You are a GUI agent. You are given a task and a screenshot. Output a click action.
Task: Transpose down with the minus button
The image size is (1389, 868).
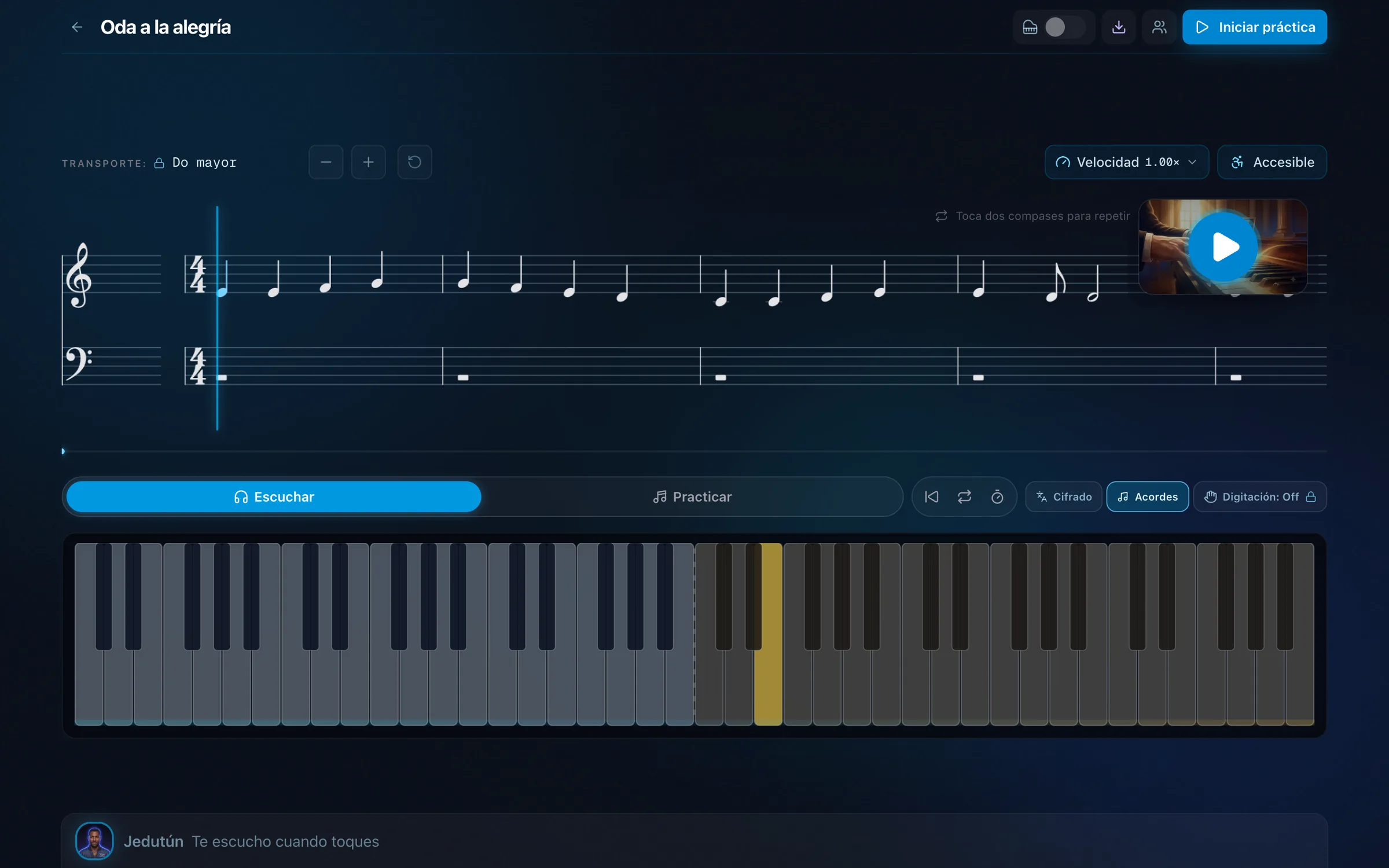[x=326, y=162]
